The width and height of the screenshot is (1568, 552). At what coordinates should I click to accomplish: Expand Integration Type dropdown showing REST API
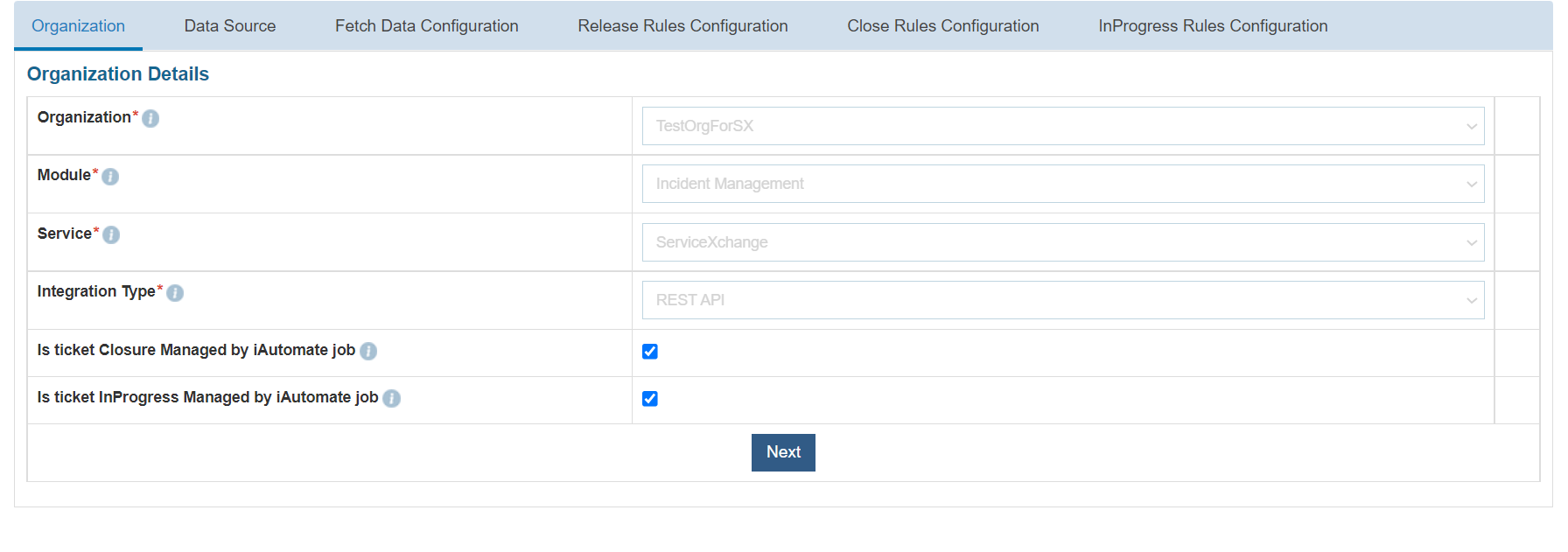click(1062, 300)
